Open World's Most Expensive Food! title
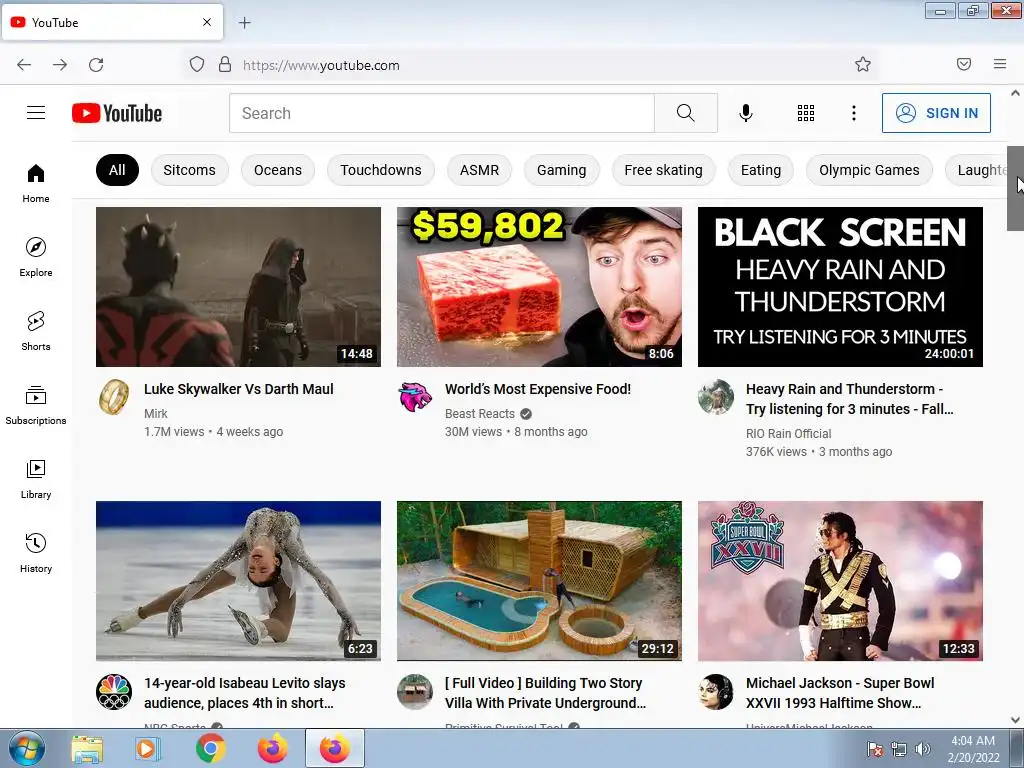The height and width of the screenshot is (768, 1024). pyautogui.click(x=537, y=389)
